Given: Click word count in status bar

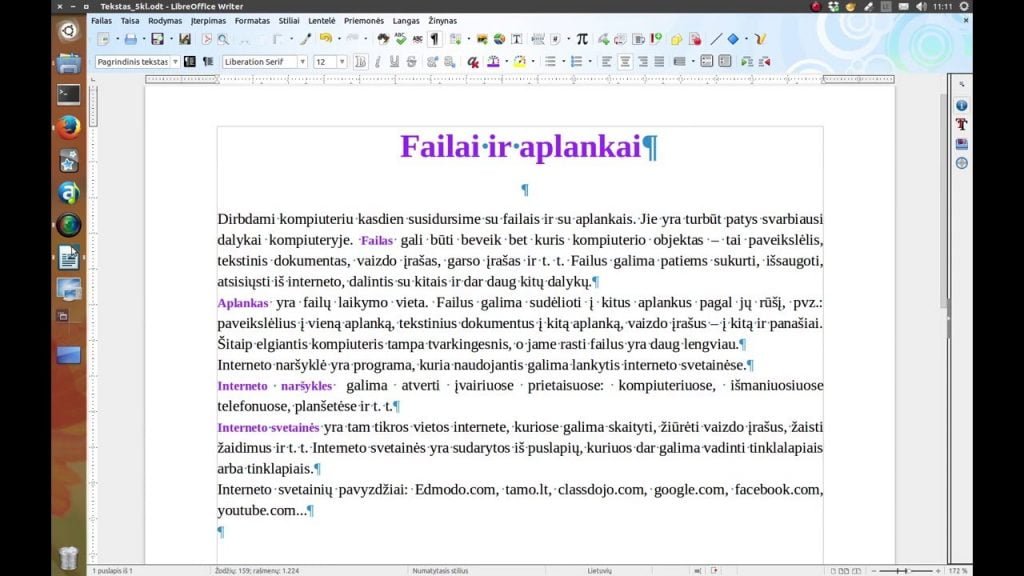Looking at the screenshot, I should point(257,571).
